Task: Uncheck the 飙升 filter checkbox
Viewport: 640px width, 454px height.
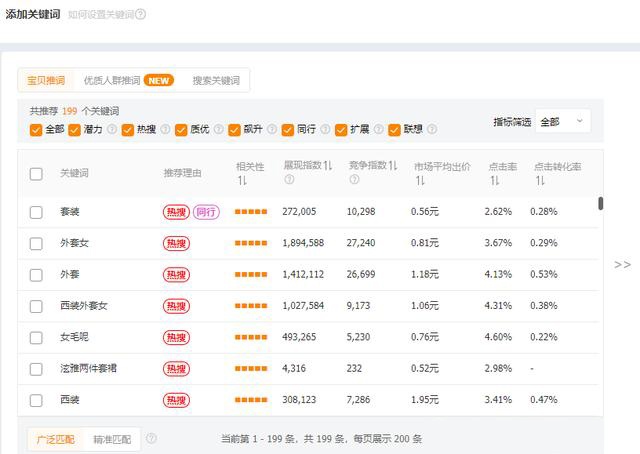Action: tap(234, 130)
